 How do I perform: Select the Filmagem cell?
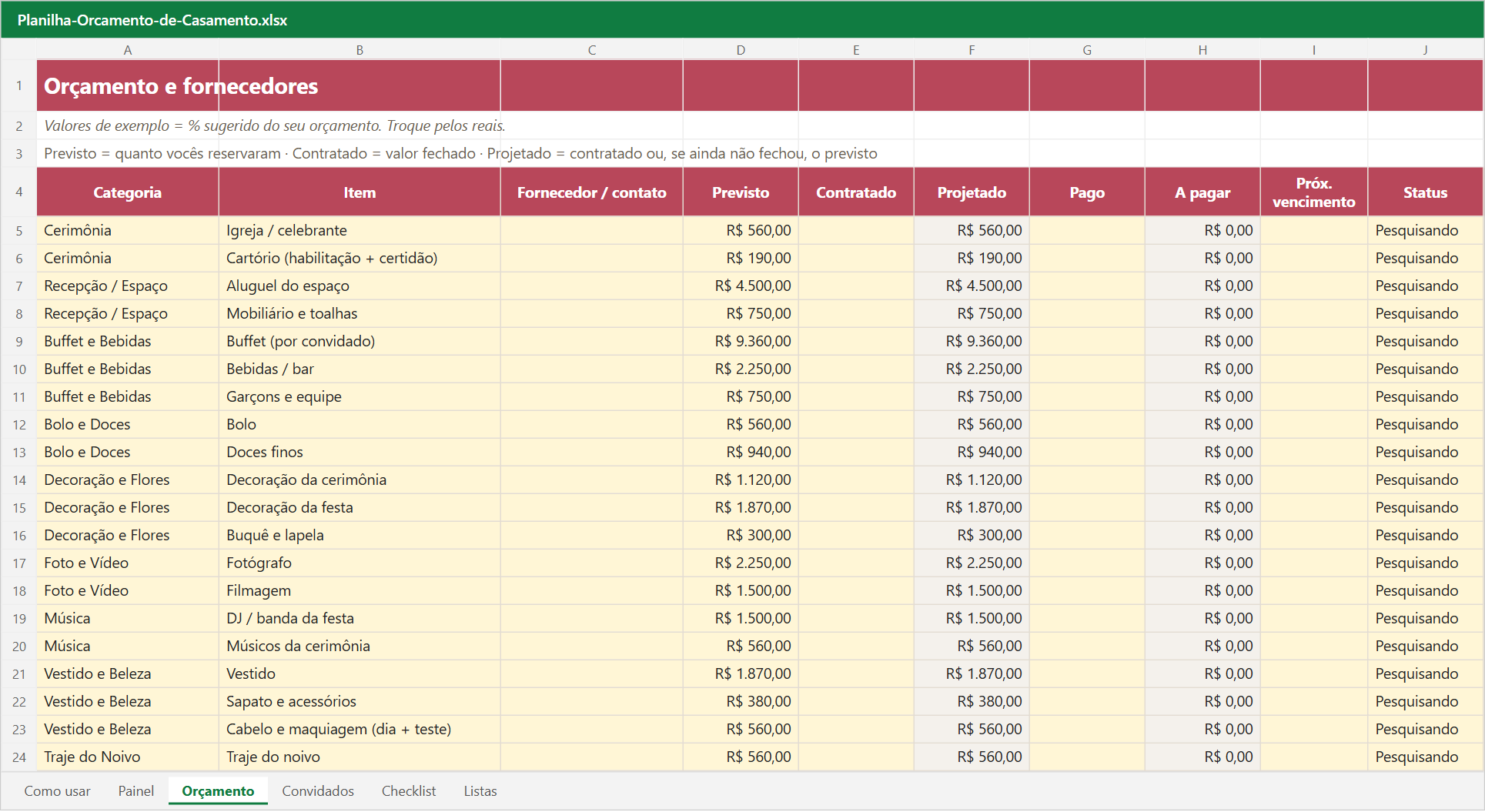(x=360, y=591)
